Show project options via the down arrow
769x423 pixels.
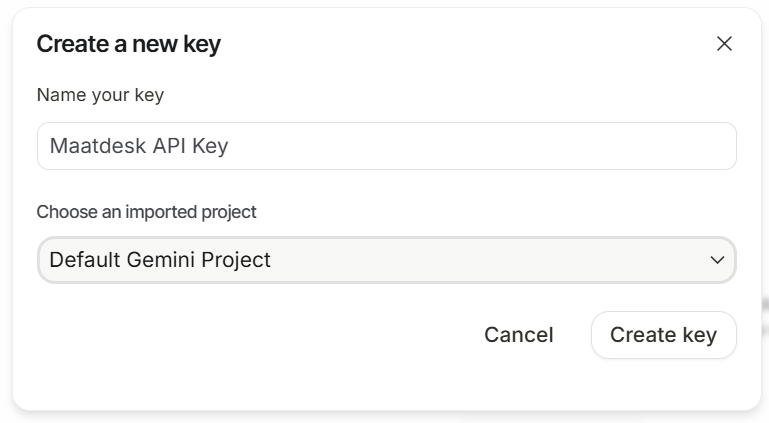[716, 260]
